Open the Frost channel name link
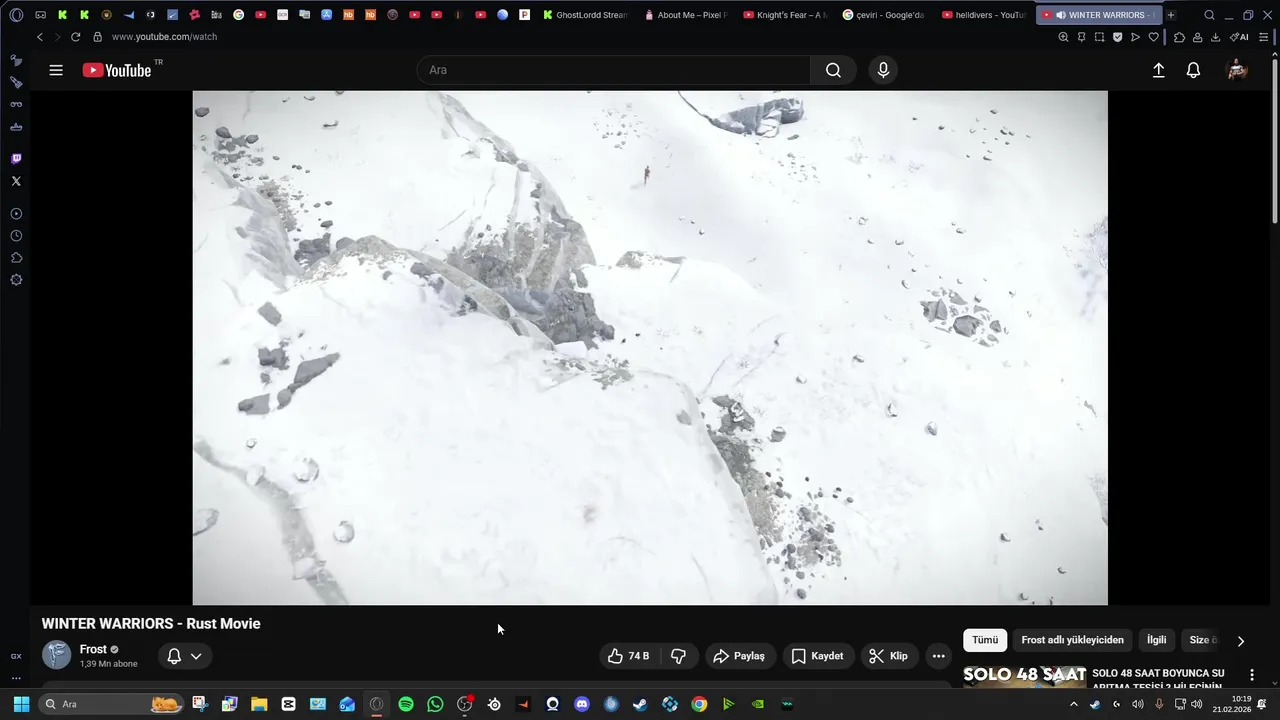This screenshot has height=720, width=1280. click(93, 649)
